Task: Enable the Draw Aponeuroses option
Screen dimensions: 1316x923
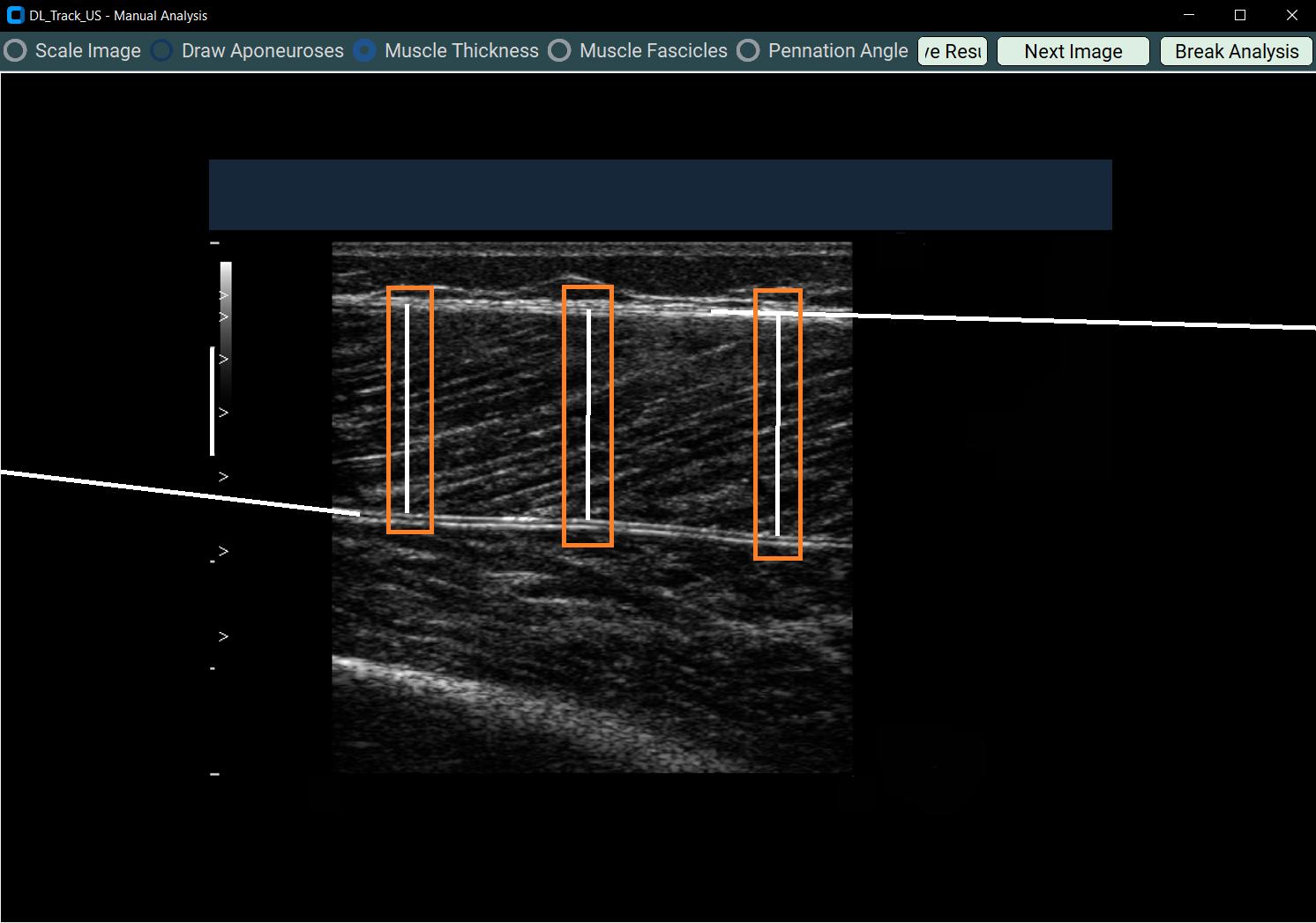Action: click(162, 51)
